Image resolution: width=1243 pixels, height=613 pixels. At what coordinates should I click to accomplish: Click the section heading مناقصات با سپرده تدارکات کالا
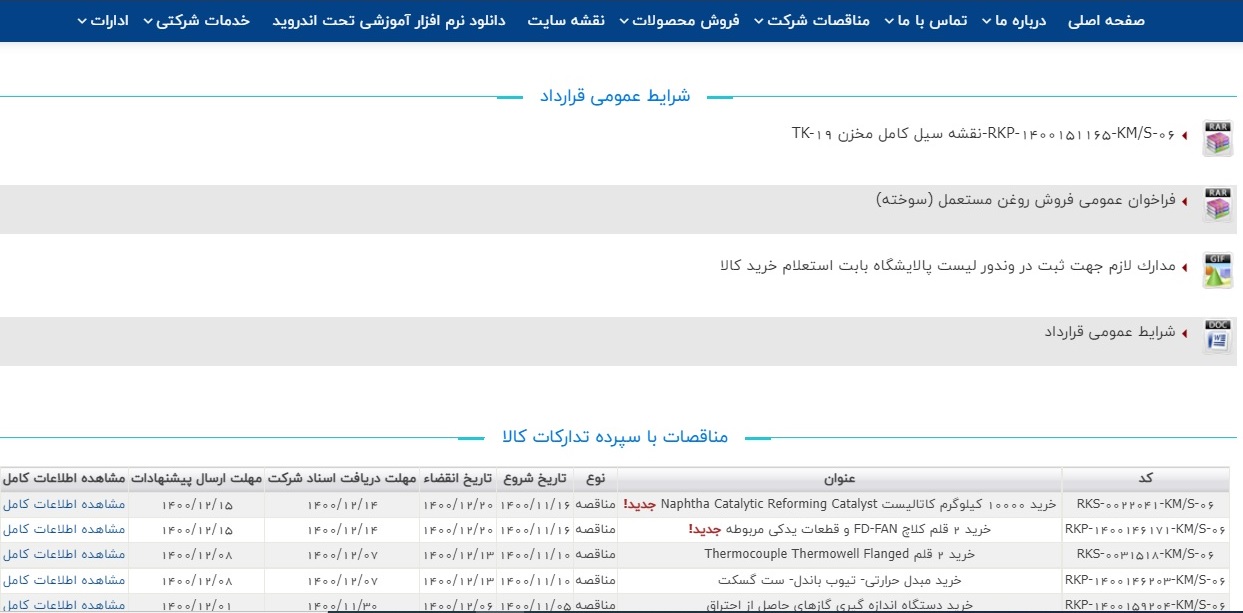click(615, 437)
